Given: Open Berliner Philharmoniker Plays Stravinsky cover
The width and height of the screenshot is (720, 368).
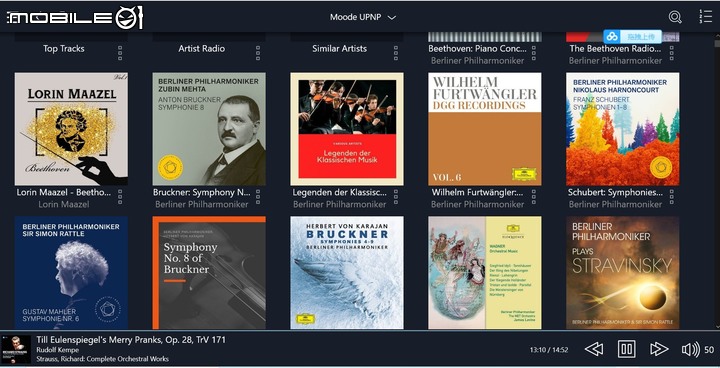Looking at the screenshot, I should (x=622, y=273).
